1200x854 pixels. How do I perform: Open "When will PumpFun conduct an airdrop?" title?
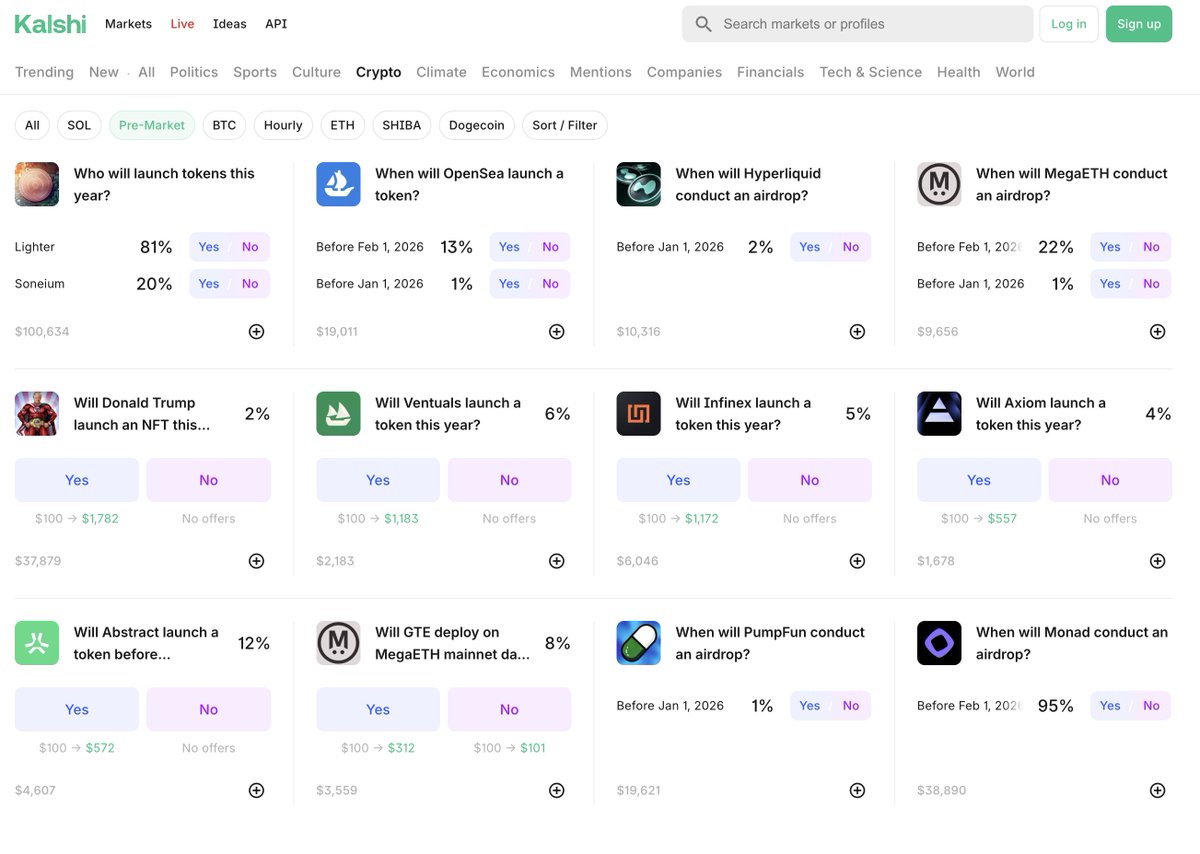click(771, 643)
